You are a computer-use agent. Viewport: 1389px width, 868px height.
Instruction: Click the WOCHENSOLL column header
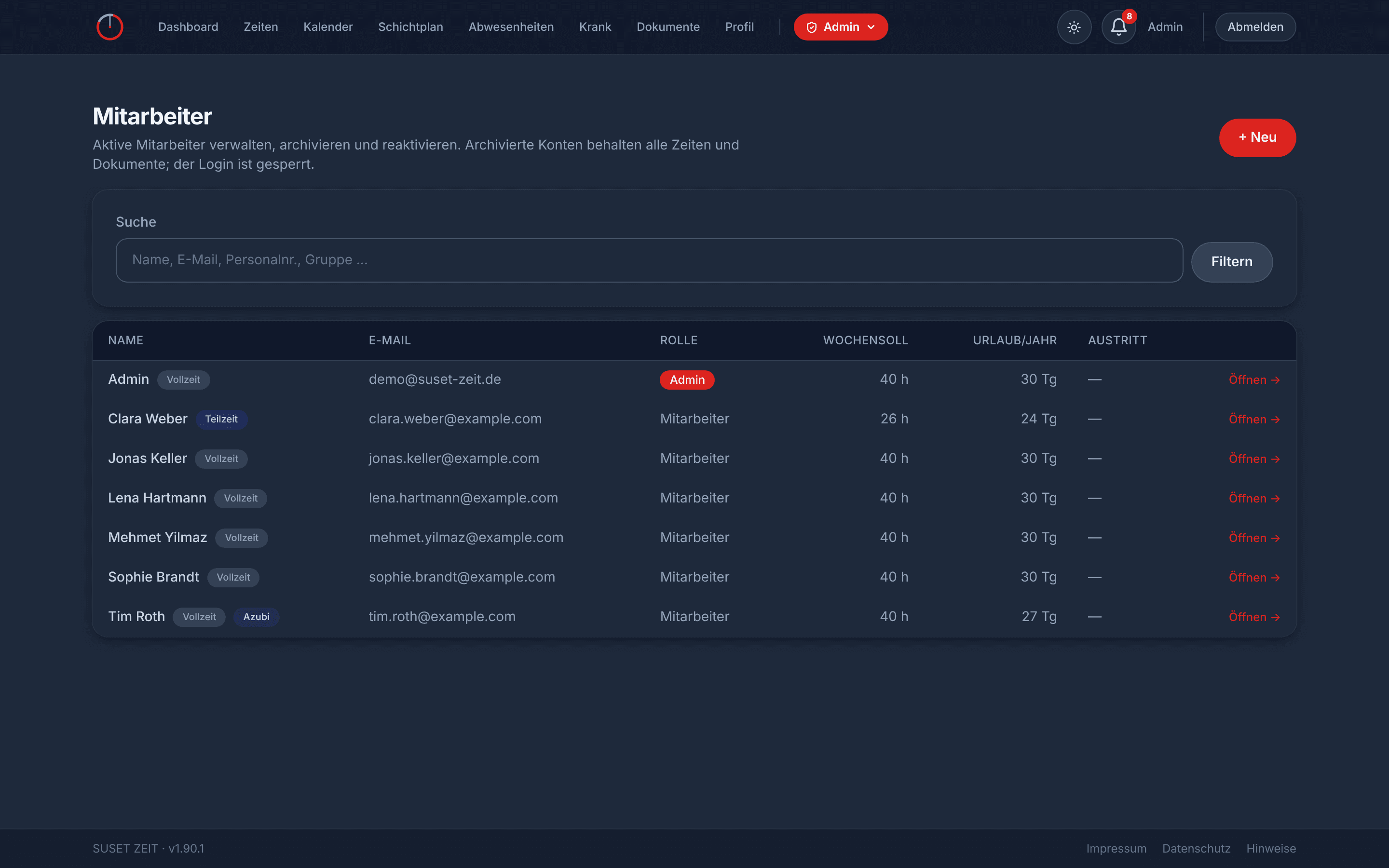866,340
